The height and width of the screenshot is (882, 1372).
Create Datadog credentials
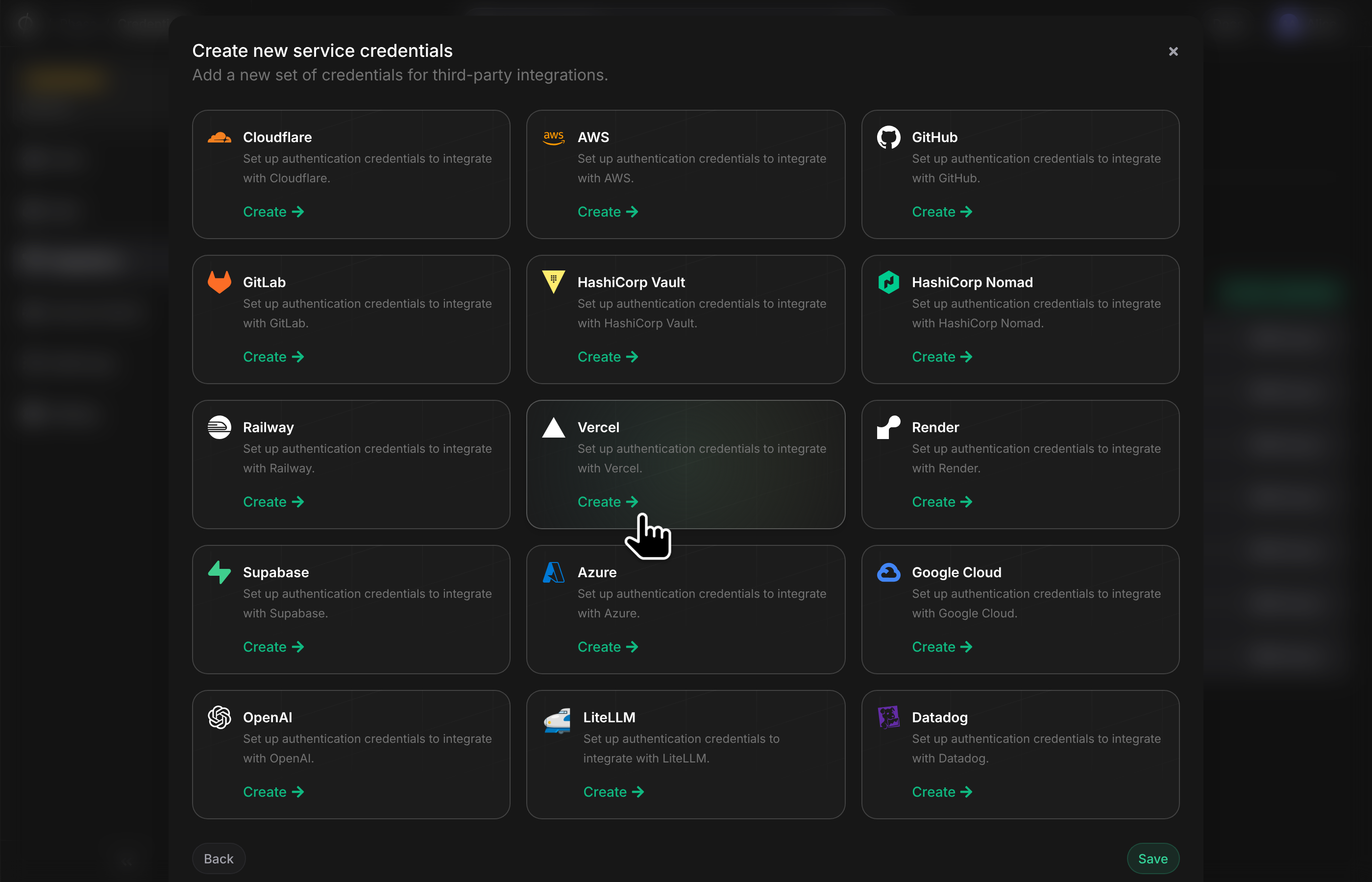coord(942,791)
